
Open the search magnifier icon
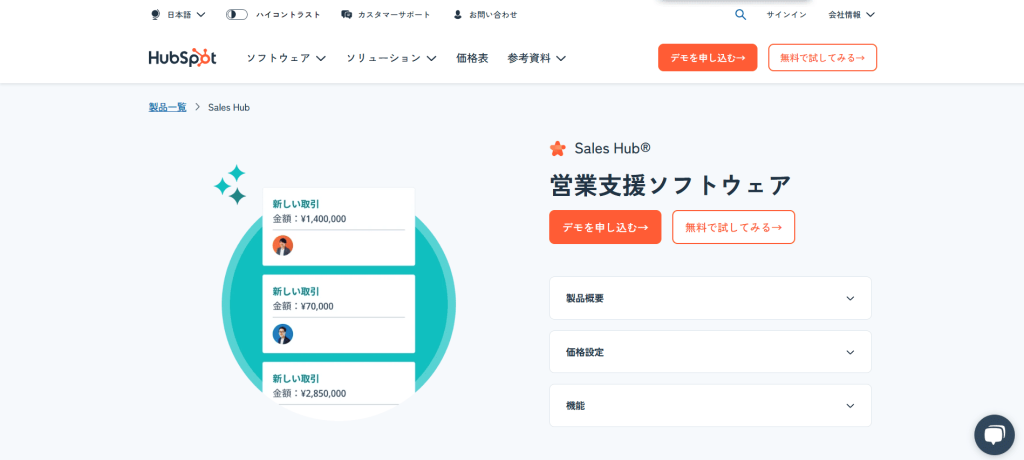pyautogui.click(x=740, y=14)
